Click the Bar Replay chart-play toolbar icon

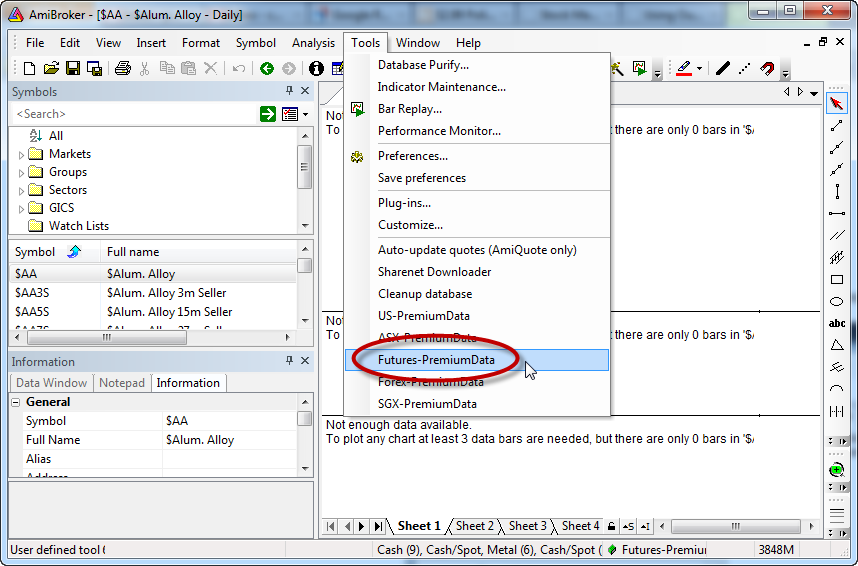click(x=639, y=68)
